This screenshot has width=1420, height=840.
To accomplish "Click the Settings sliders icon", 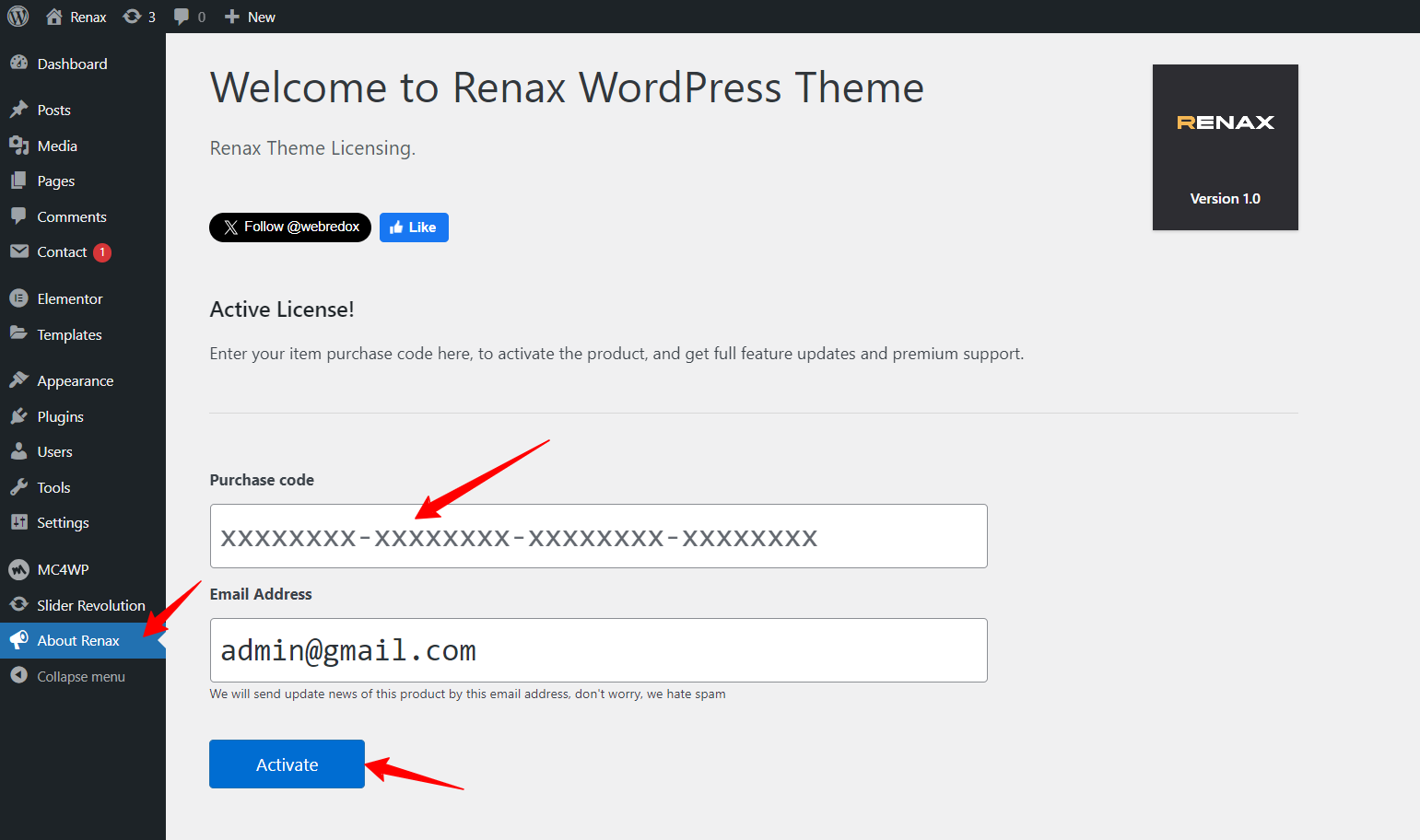I will click(18, 522).
